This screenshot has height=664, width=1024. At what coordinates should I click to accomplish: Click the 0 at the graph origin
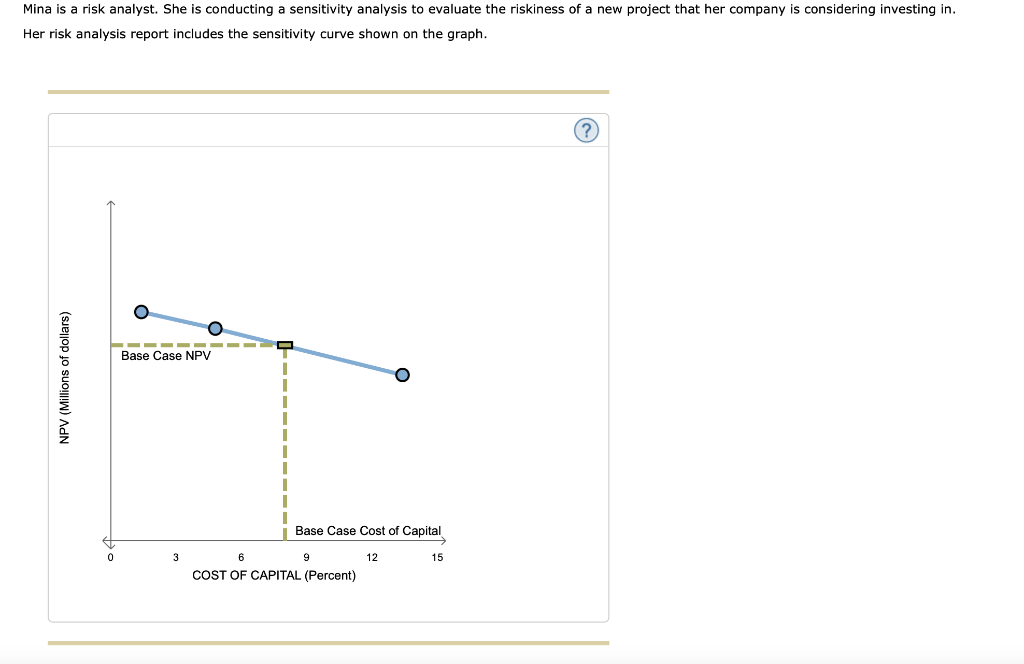click(x=109, y=557)
